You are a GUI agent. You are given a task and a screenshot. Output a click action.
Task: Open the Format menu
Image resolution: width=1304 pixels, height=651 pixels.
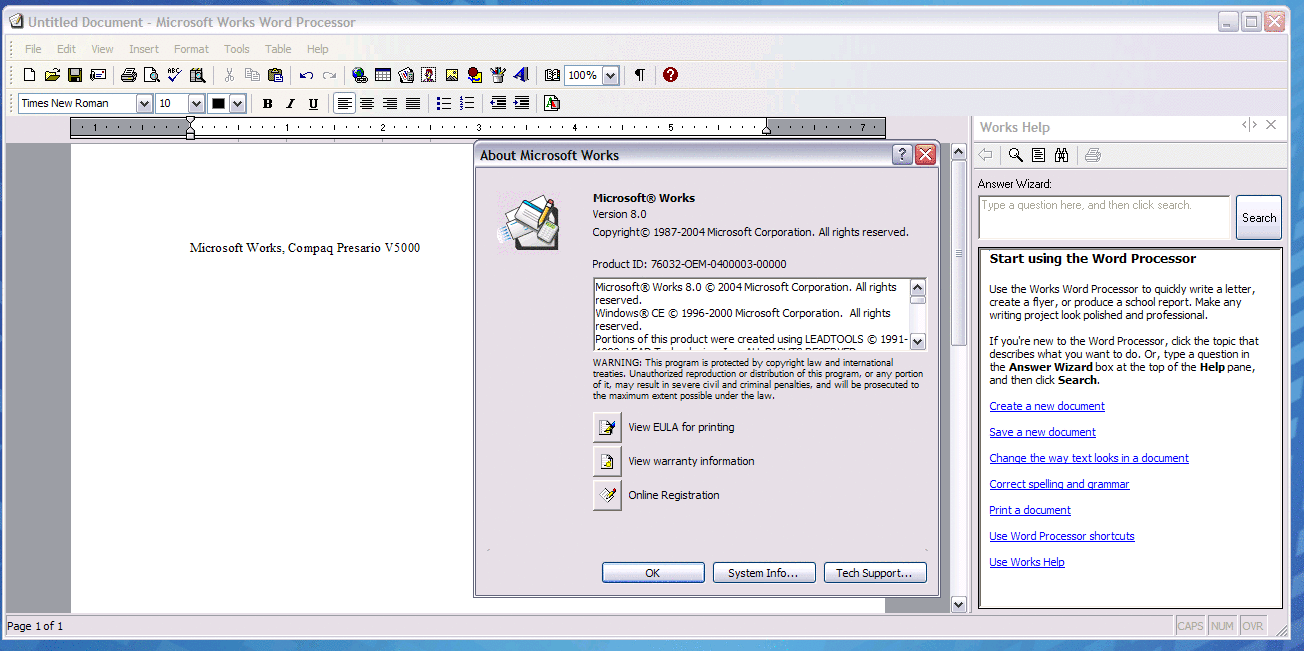pyautogui.click(x=191, y=49)
